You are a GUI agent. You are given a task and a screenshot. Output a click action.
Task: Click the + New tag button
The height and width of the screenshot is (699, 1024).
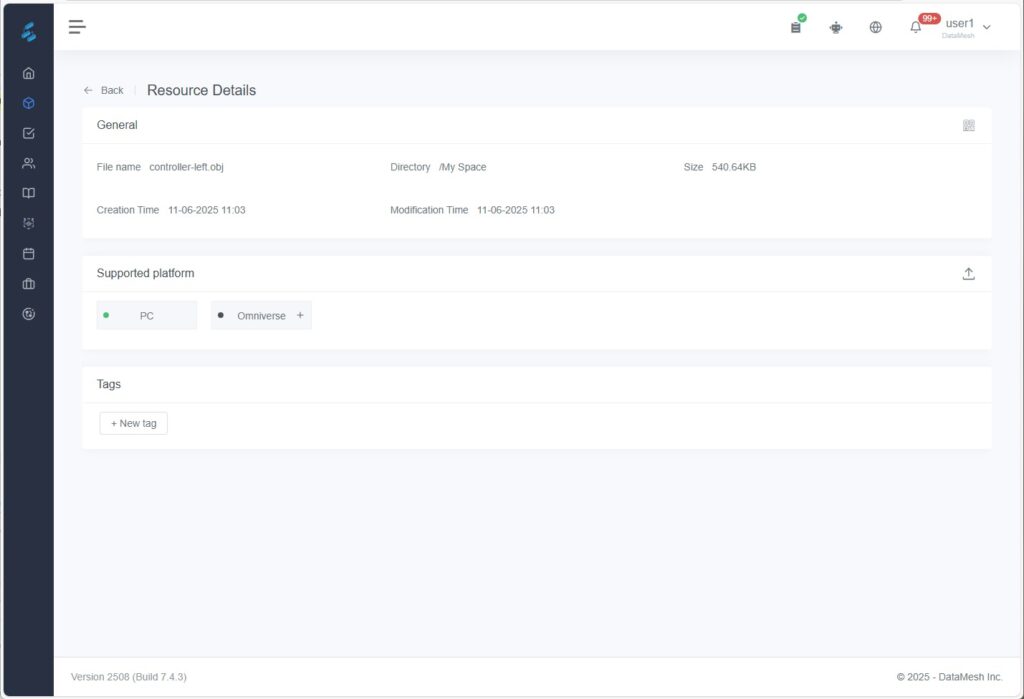click(134, 424)
